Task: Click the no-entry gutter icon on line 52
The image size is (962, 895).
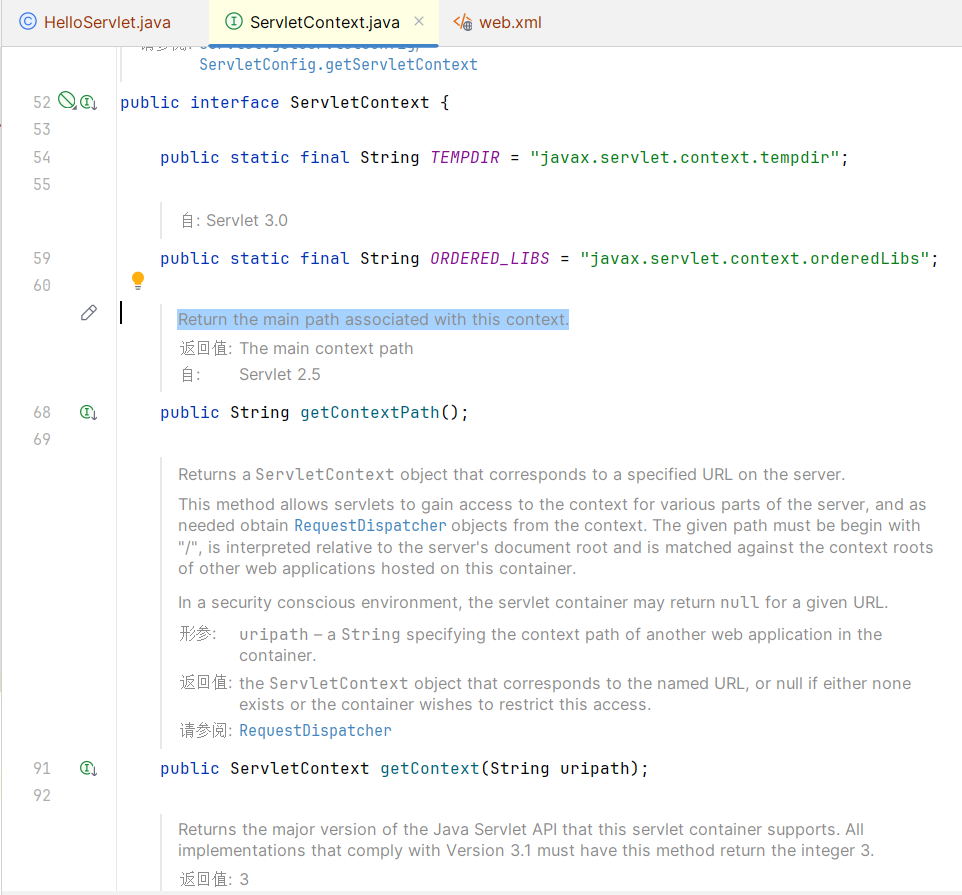Action: (67, 100)
